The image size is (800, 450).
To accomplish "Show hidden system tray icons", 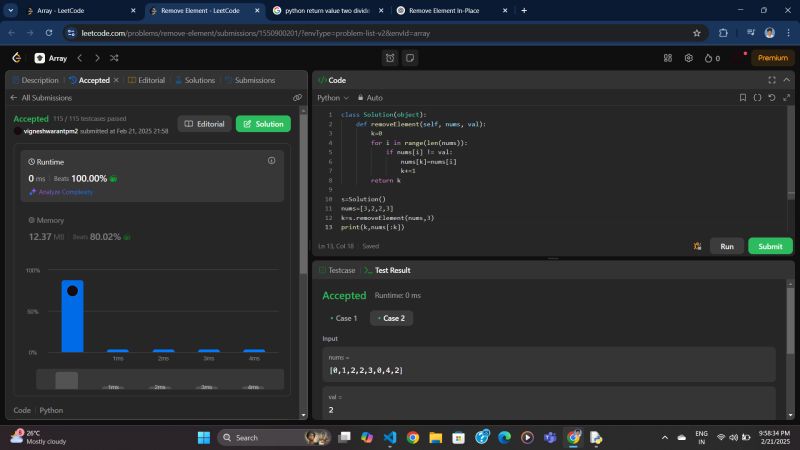I will 664,438.
